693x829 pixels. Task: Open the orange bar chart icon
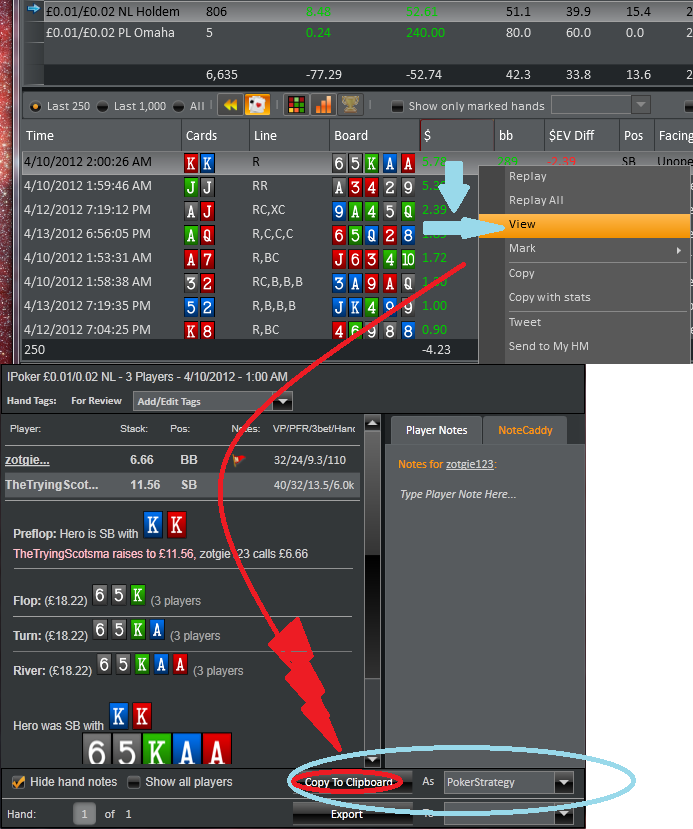323,105
